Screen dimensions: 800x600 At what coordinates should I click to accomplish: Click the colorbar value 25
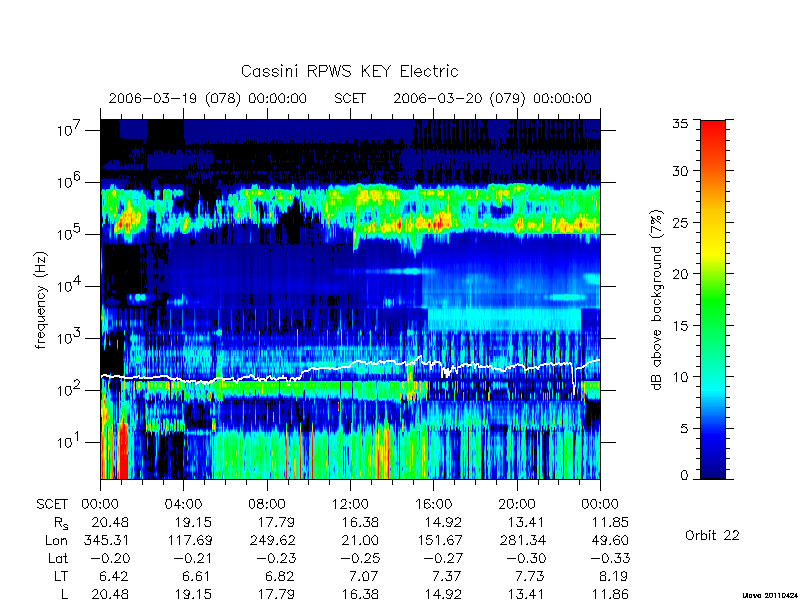(680, 222)
